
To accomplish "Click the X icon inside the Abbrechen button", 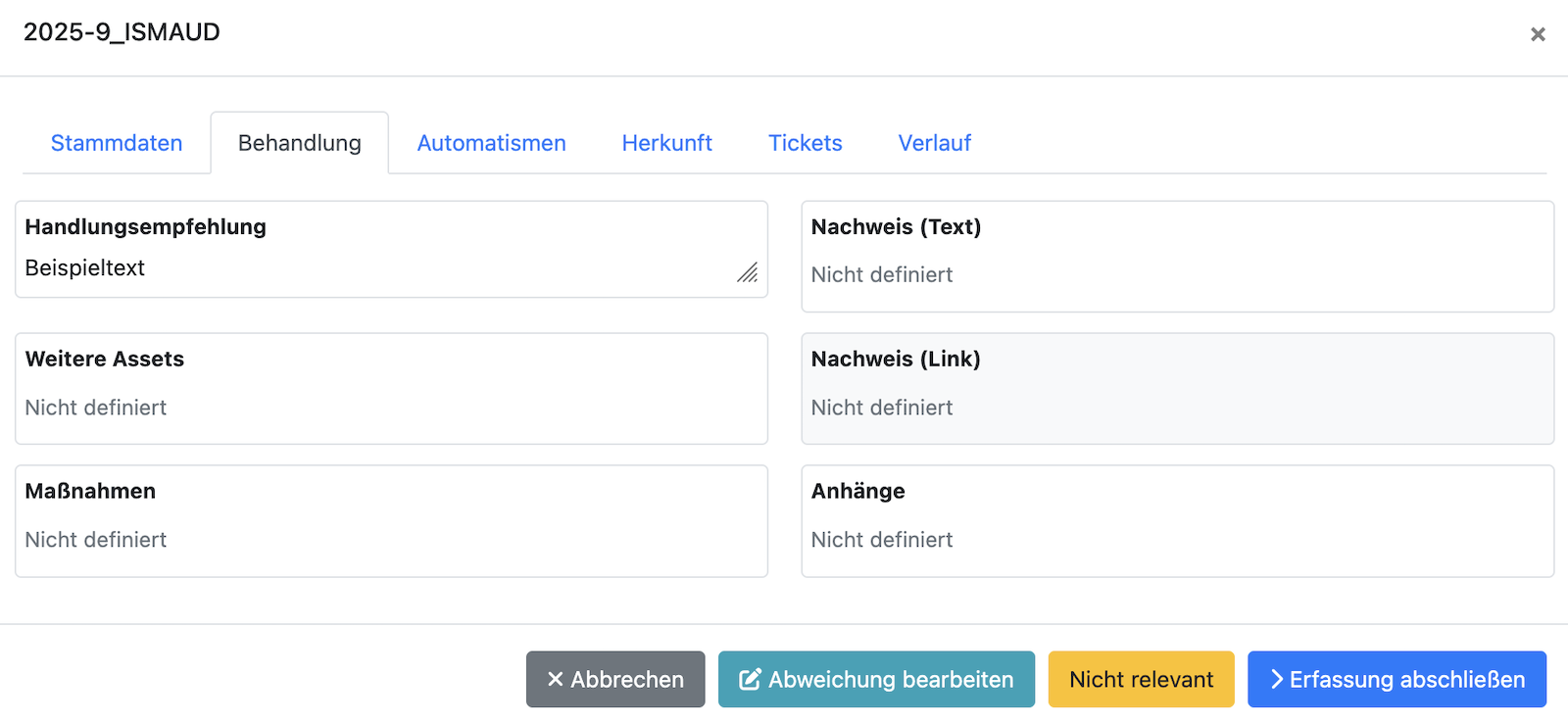I will (556, 679).
